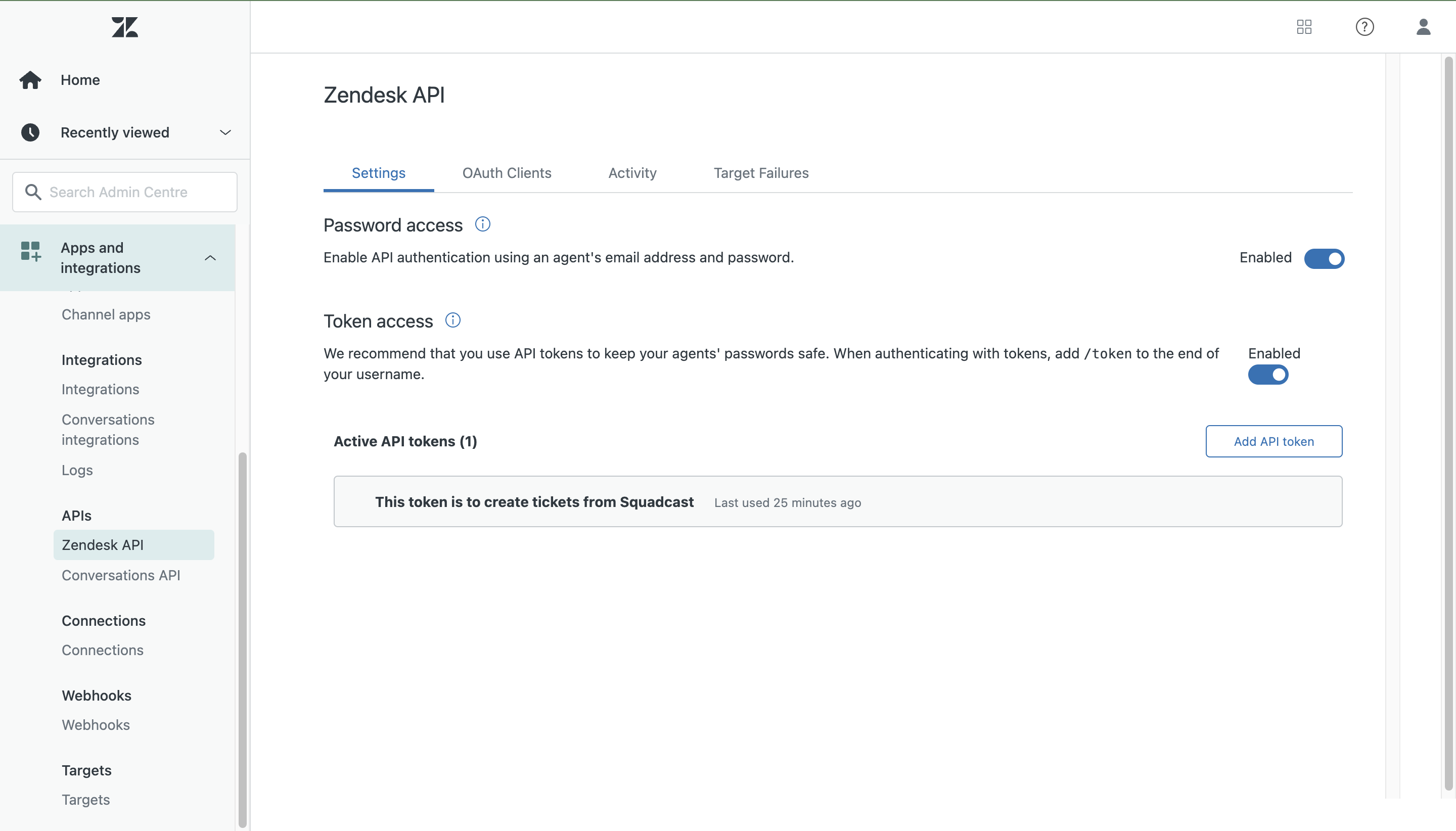Click the Home house icon
The width and height of the screenshot is (1456, 831).
(x=30, y=80)
